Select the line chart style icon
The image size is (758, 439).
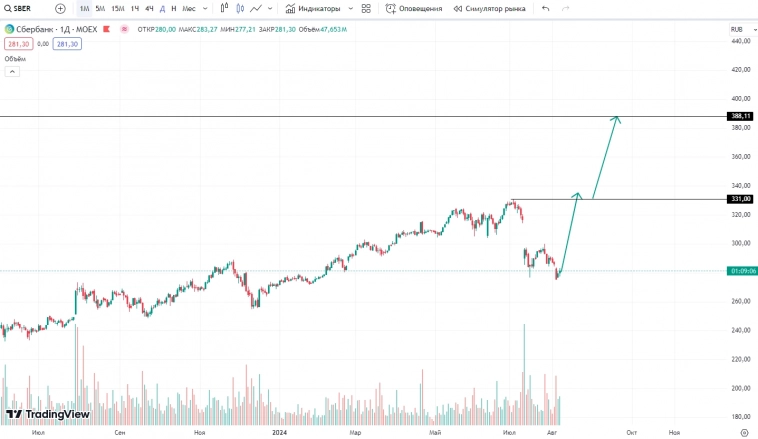click(257, 8)
